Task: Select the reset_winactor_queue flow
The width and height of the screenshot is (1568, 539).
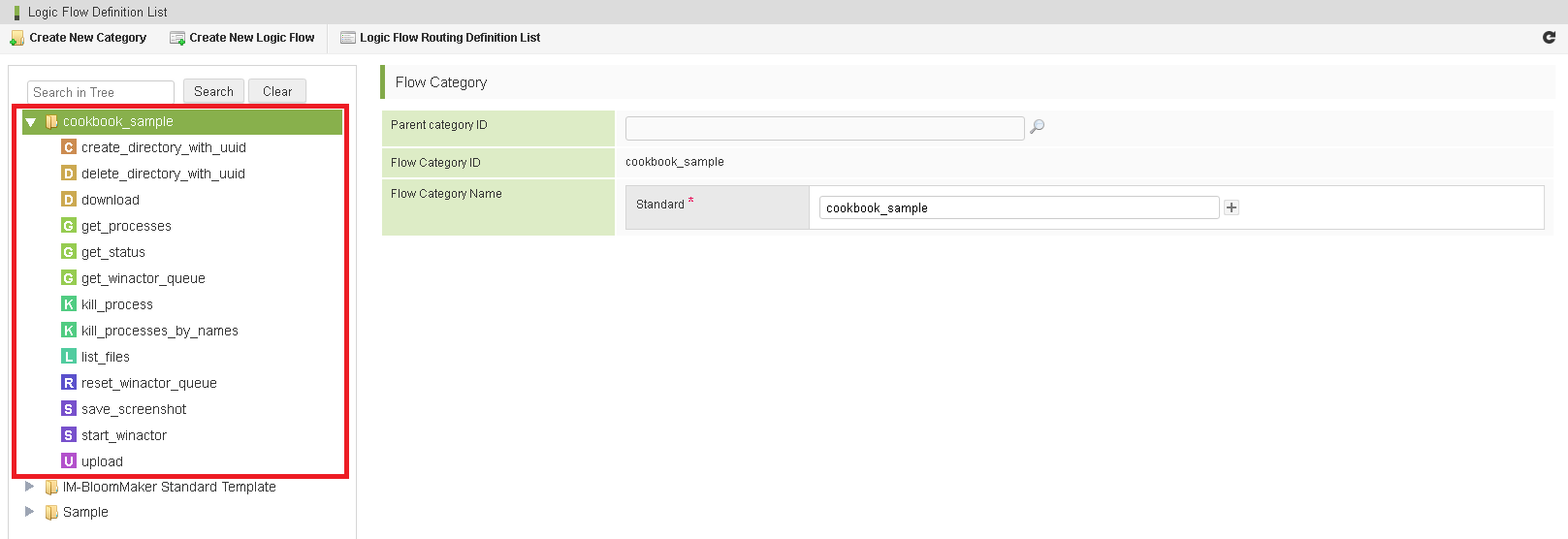Action: [149, 383]
